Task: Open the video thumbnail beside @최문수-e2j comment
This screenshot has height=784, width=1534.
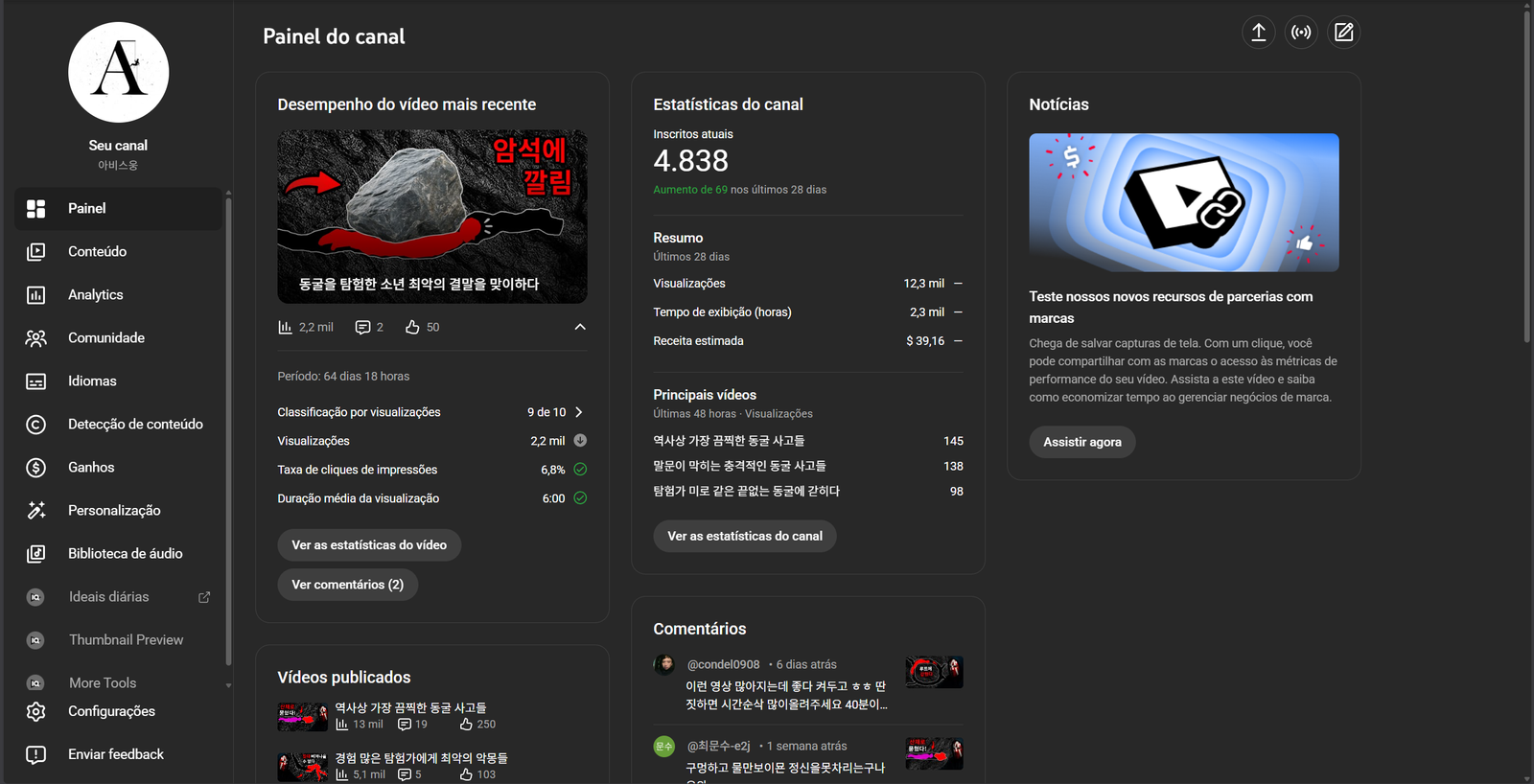Action: (x=935, y=754)
